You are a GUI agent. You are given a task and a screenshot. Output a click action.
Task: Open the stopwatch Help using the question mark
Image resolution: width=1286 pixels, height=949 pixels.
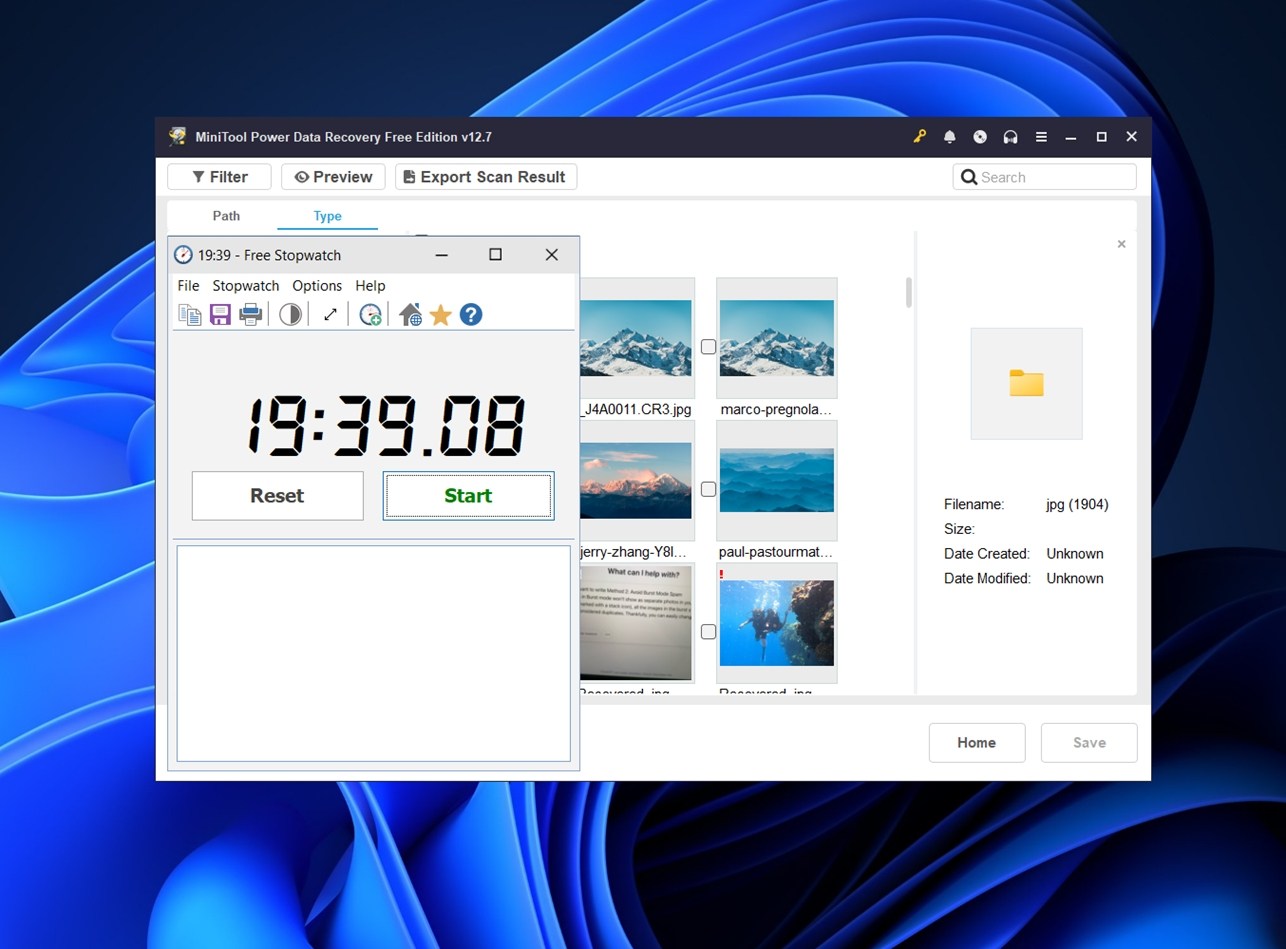470,314
